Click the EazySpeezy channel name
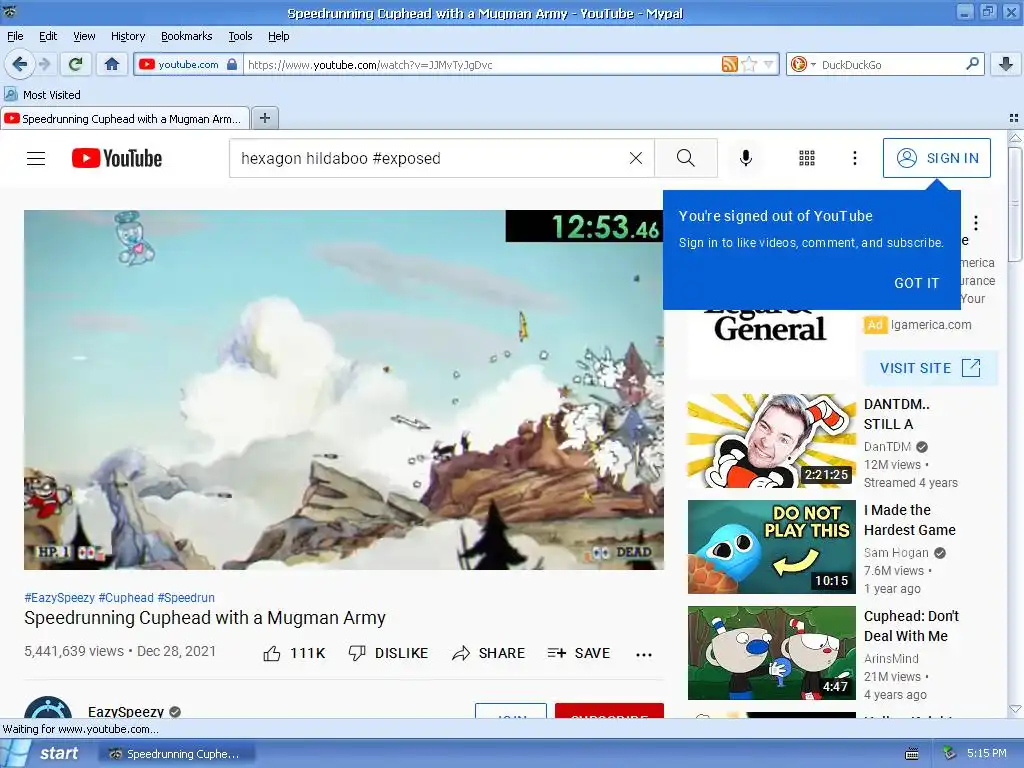Screen dimensions: 1024x768 126,711
